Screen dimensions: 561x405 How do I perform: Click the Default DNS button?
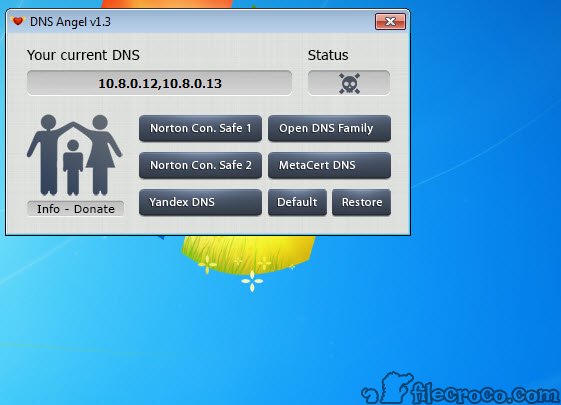[x=297, y=202]
